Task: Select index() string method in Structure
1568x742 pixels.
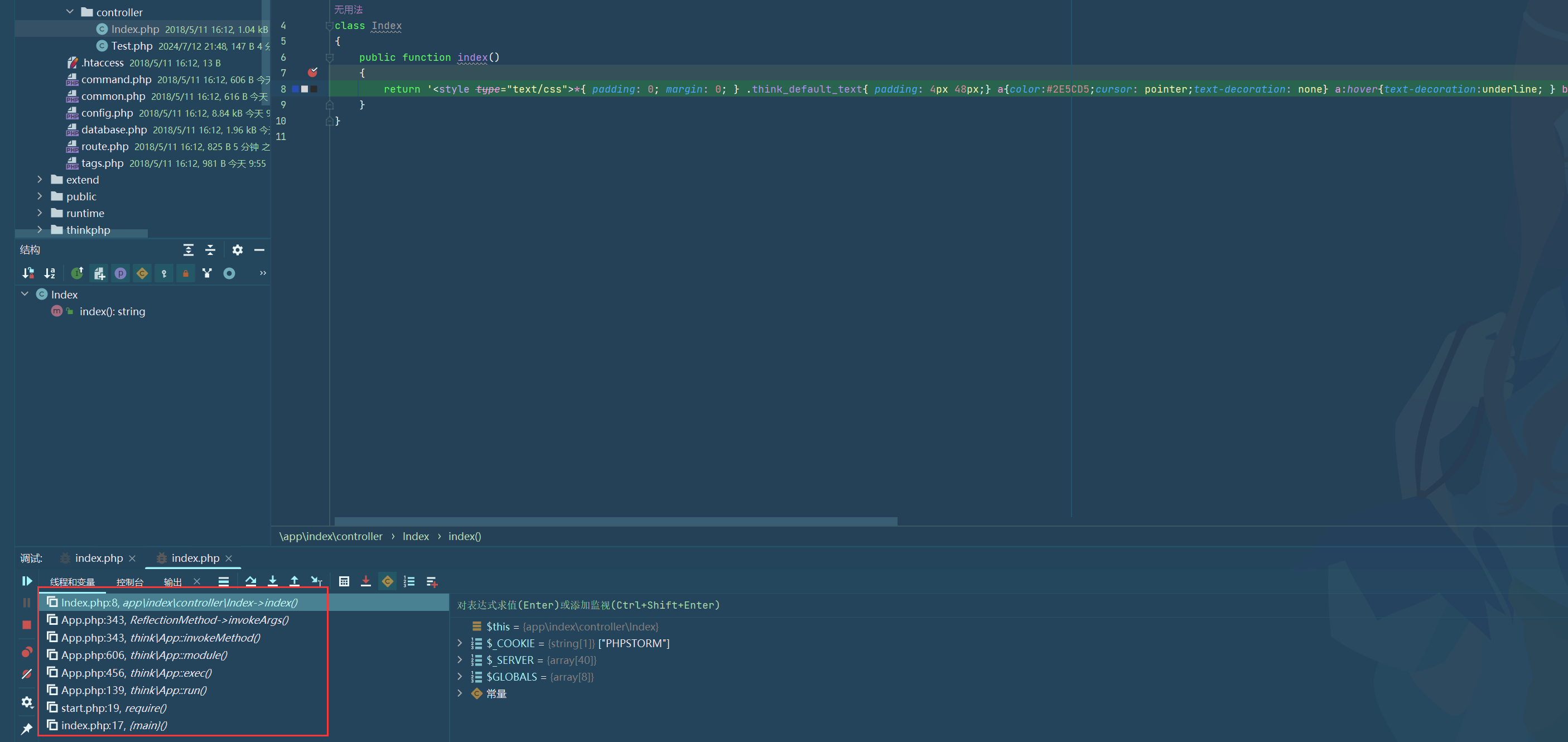Action: pyautogui.click(x=112, y=311)
